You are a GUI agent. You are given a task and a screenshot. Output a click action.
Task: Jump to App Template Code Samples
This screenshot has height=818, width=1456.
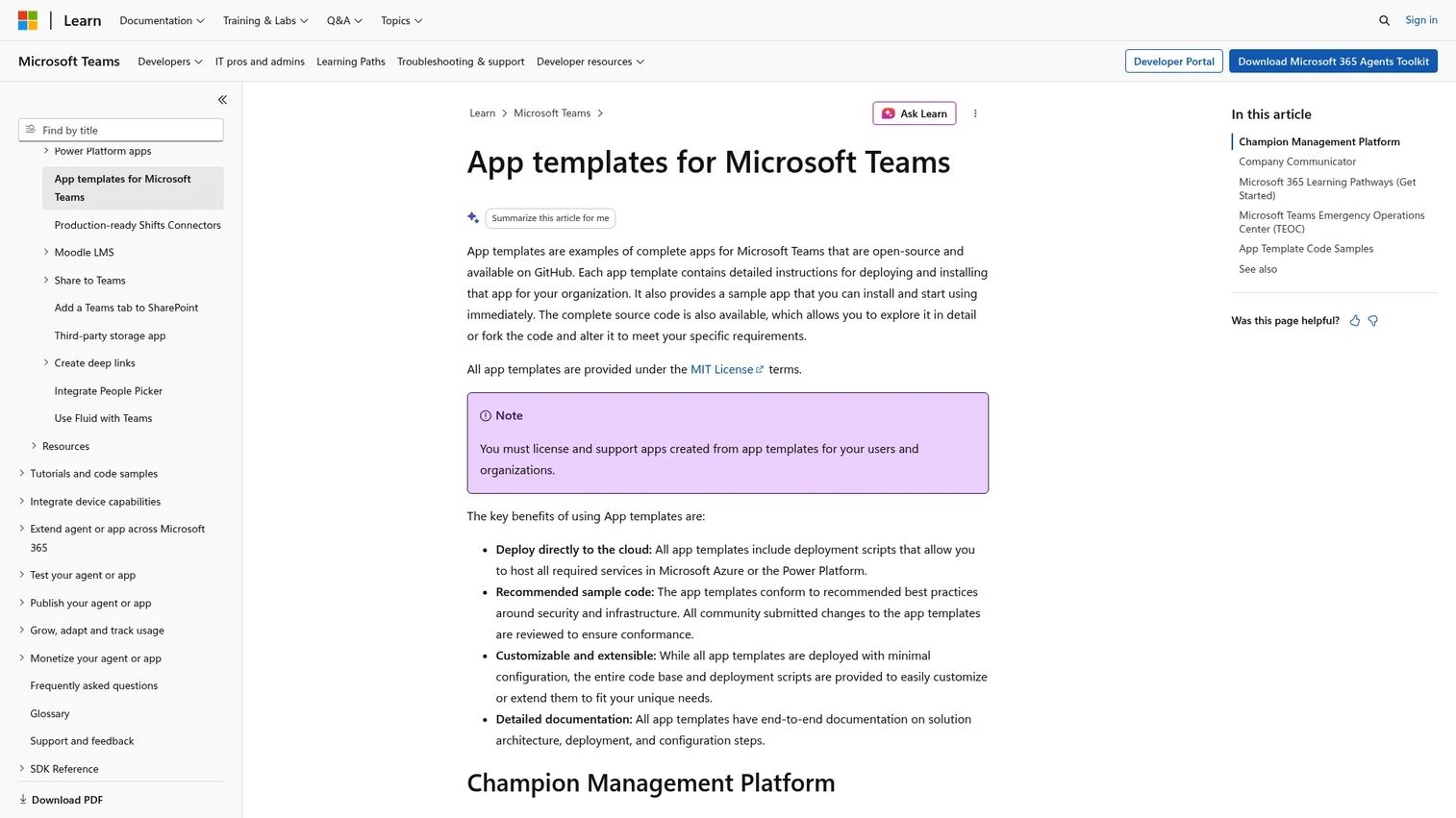[x=1306, y=249]
